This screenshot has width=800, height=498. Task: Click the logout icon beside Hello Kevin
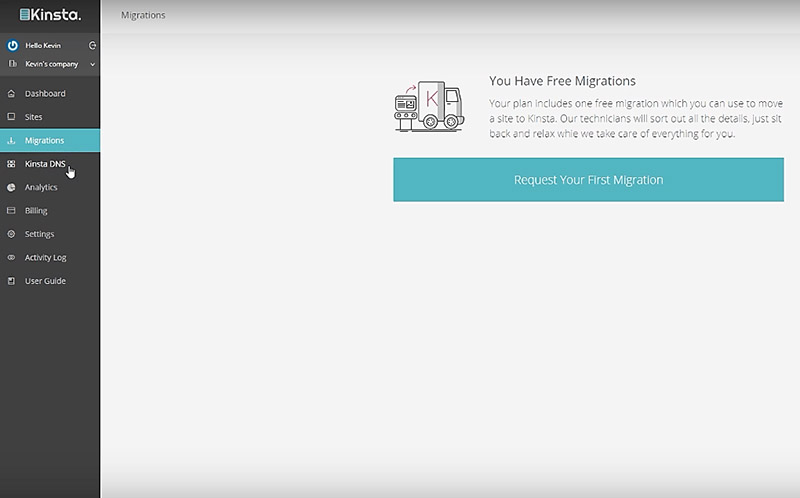[92, 45]
